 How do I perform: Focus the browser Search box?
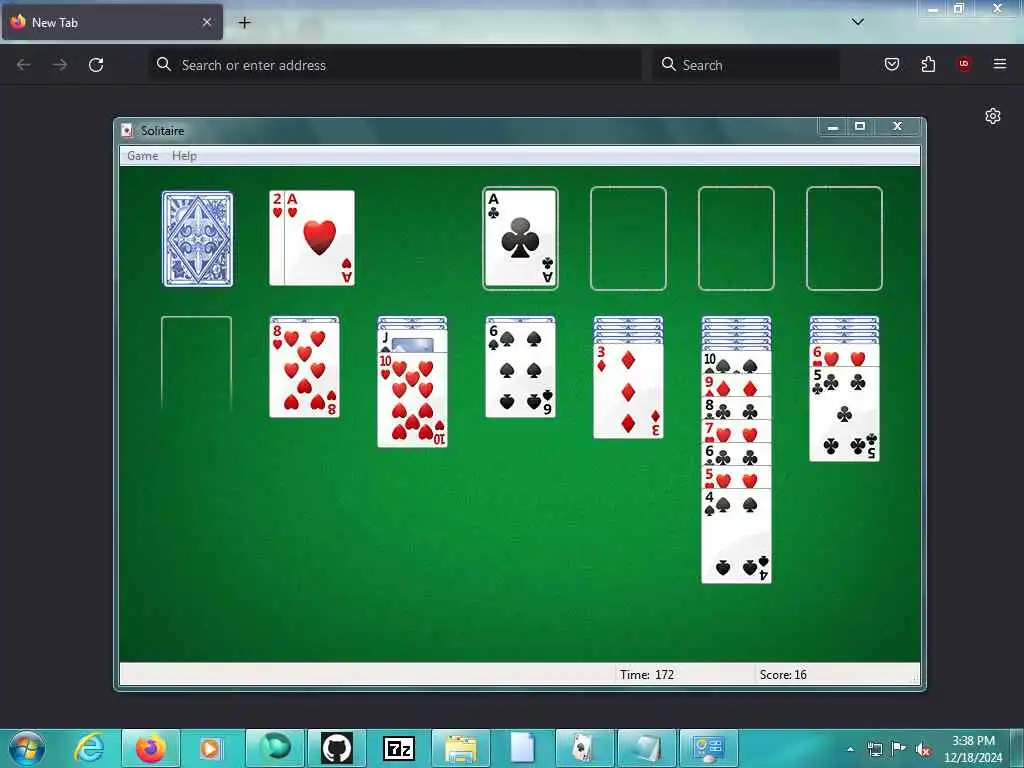746,65
